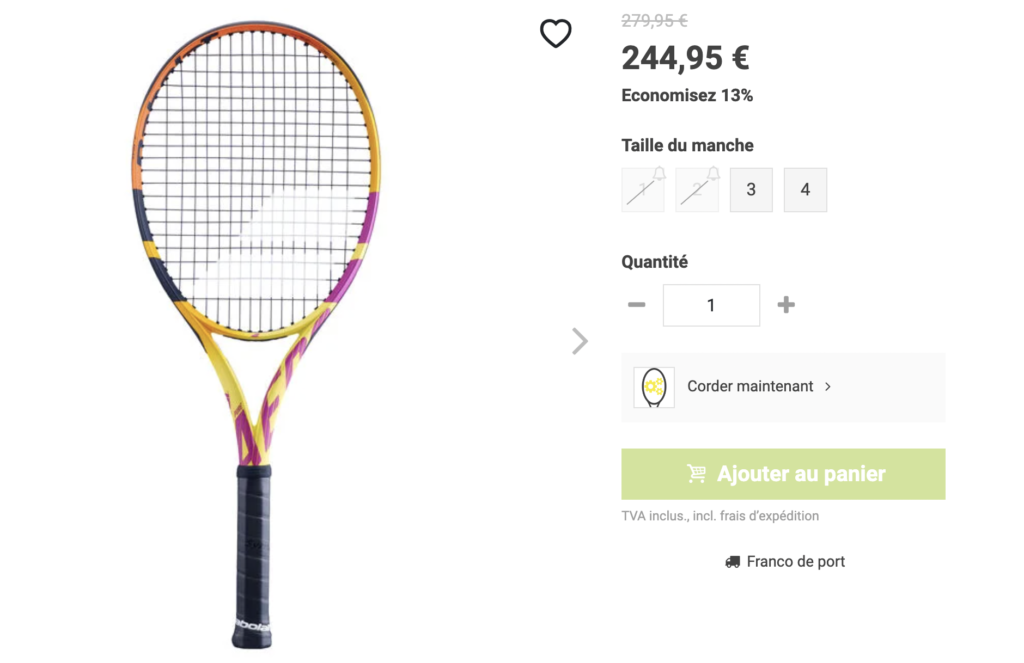
Task: Click the racket stringing icon
Action: [654, 387]
